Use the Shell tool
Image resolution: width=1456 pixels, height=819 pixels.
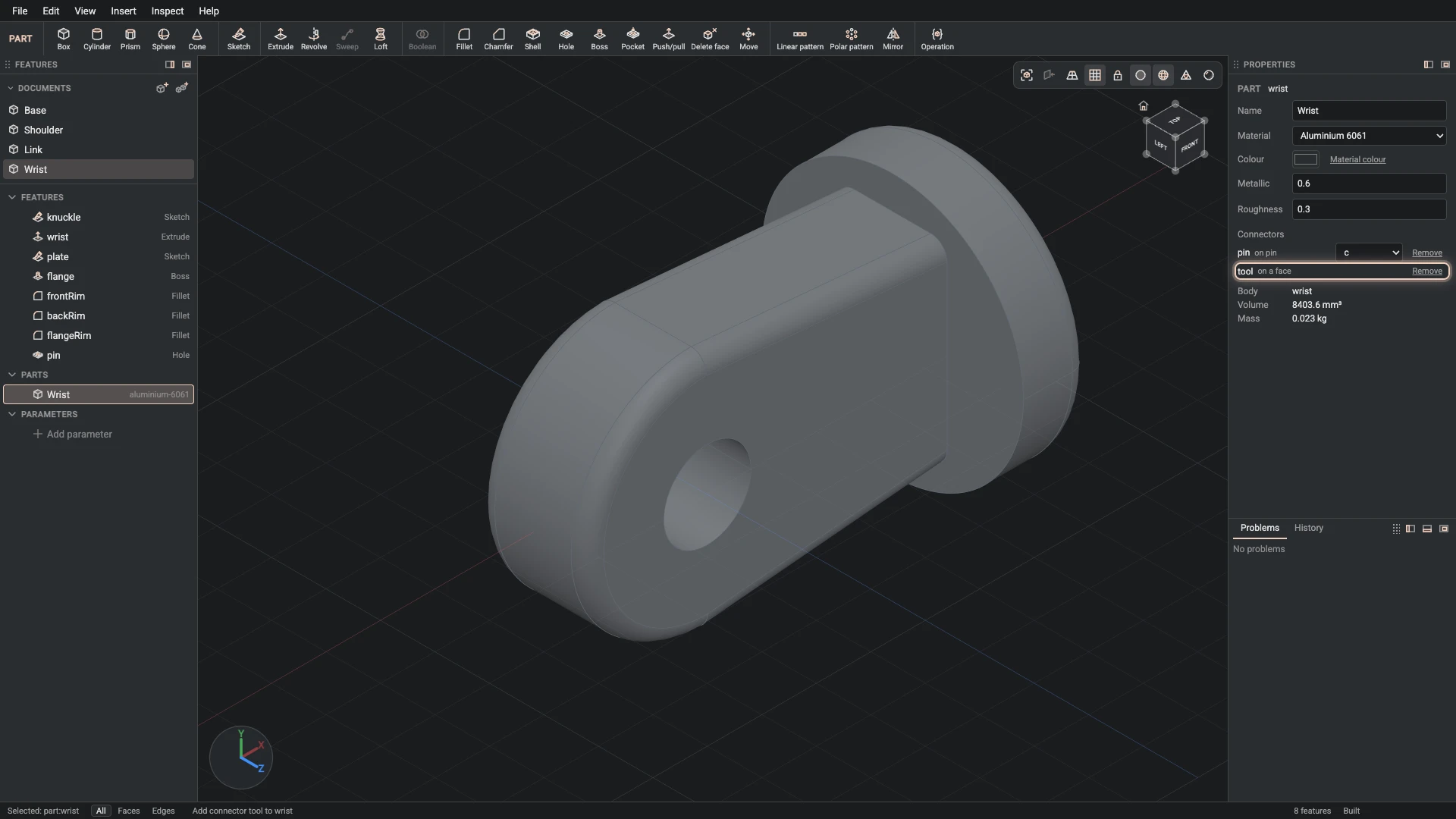click(533, 39)
